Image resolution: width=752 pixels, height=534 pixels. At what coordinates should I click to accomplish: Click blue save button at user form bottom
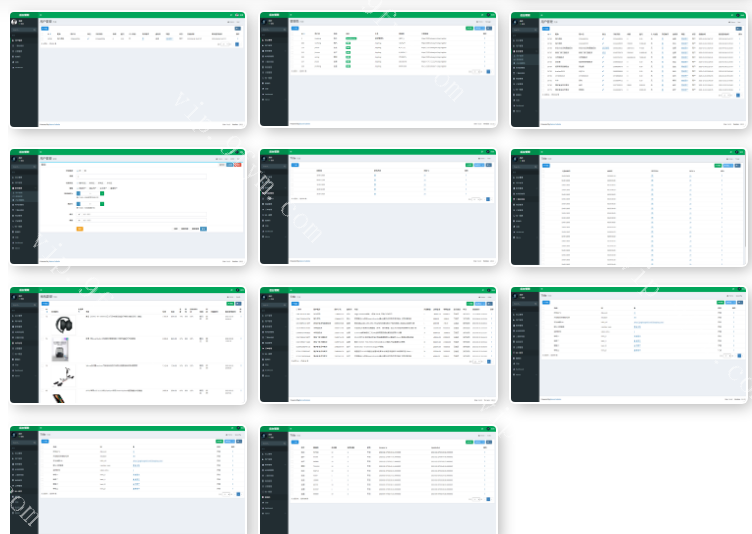tap(204, 228)
